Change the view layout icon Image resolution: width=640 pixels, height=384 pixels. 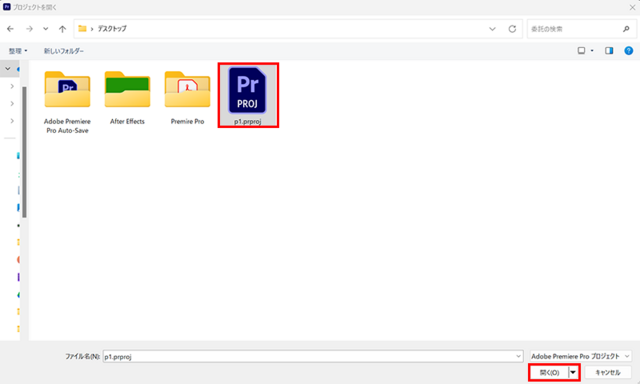[x=581, y=51]
